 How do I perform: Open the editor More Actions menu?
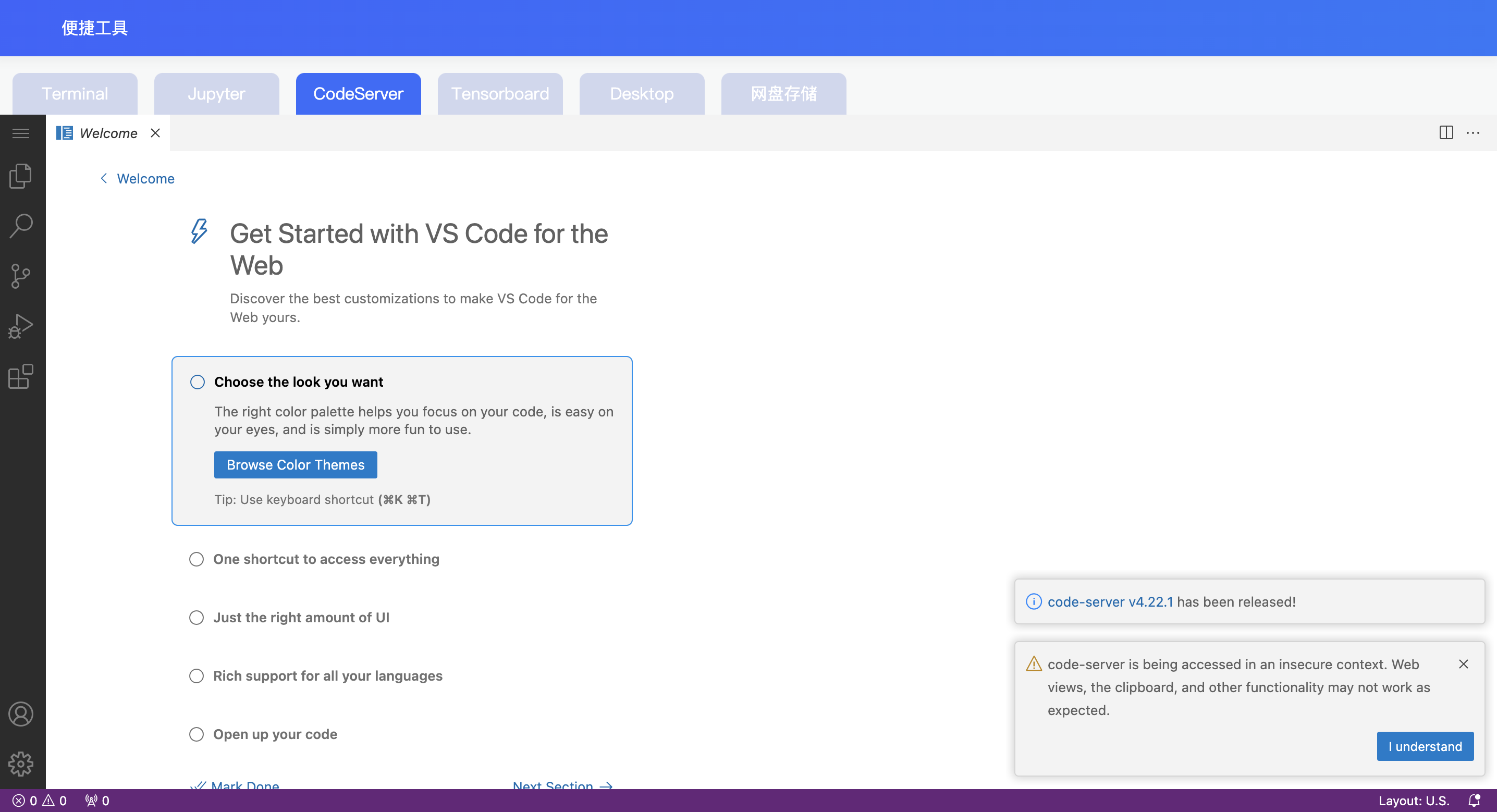click(1473, 132)
